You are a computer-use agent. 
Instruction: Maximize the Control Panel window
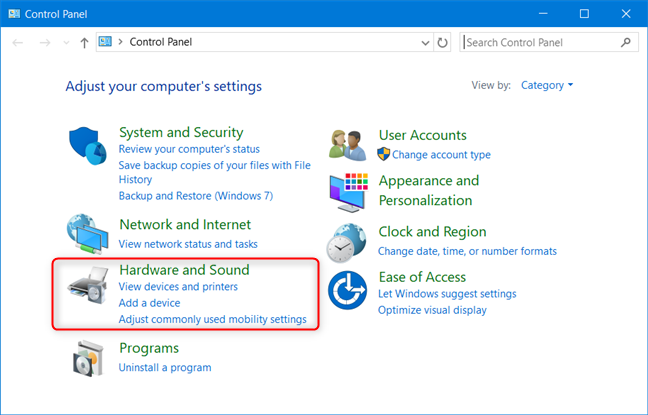click(584, 14)
